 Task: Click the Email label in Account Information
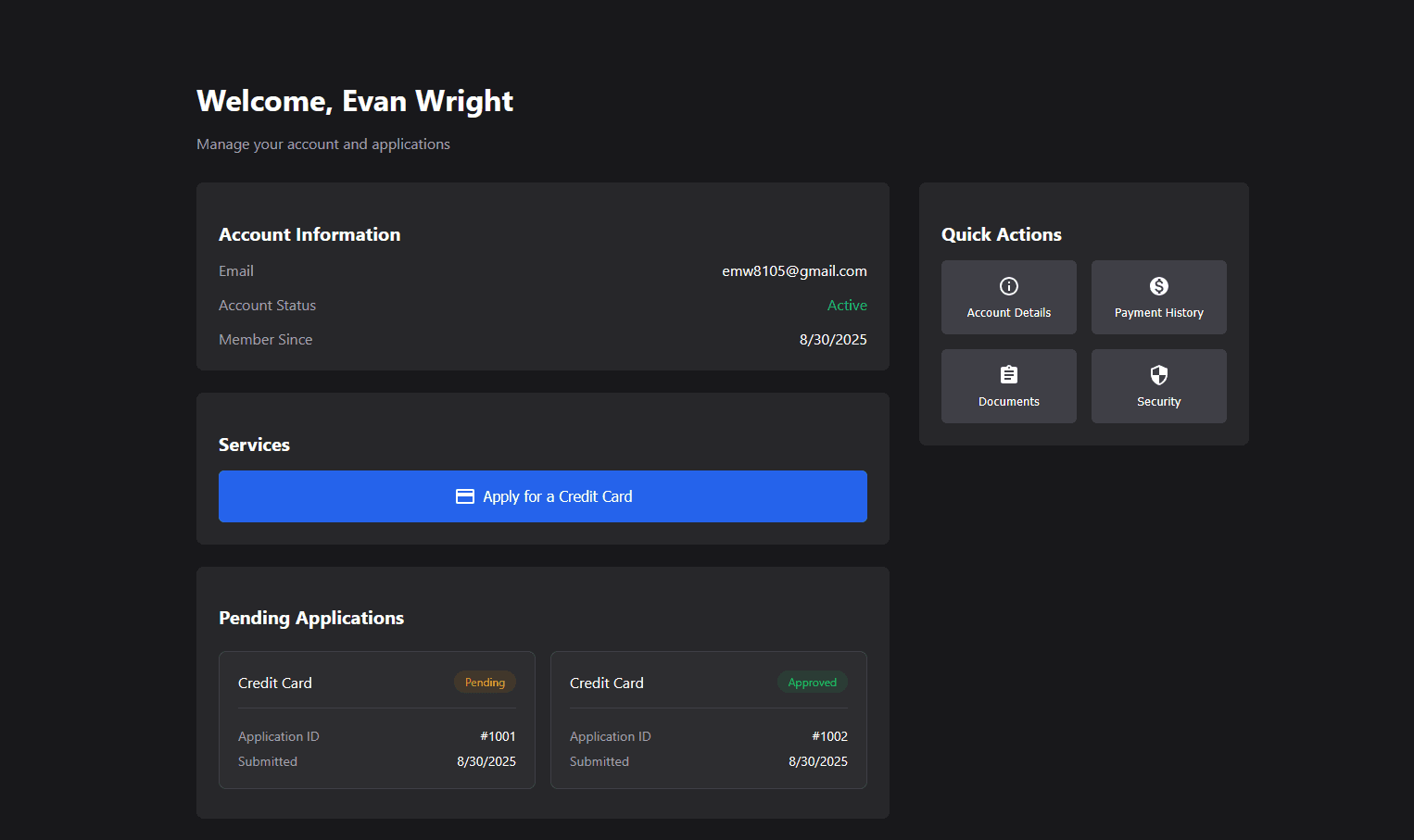(236, 271)
